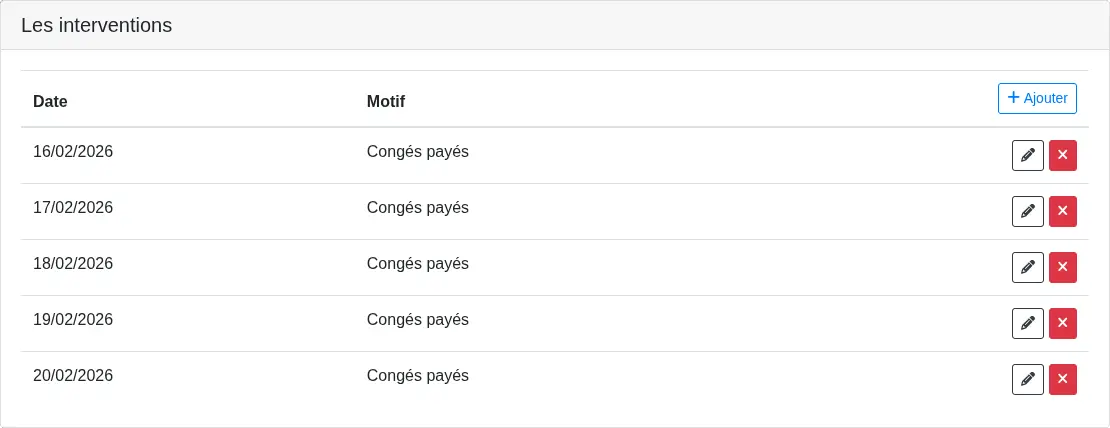Screen dimensions: 1110x428
Task: Delete the 19/02/2026 intervention
Action: click(1062, 324)
